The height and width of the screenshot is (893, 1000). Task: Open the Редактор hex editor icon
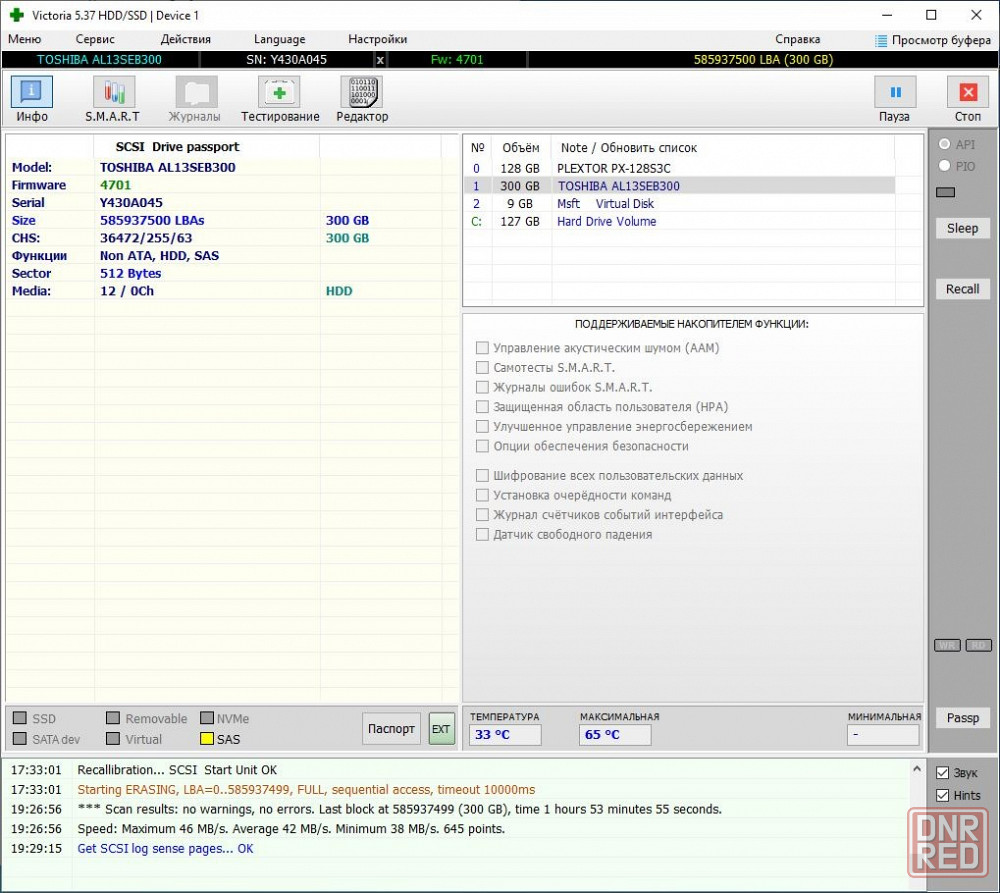pyautogui.click(x=361, y=92)
